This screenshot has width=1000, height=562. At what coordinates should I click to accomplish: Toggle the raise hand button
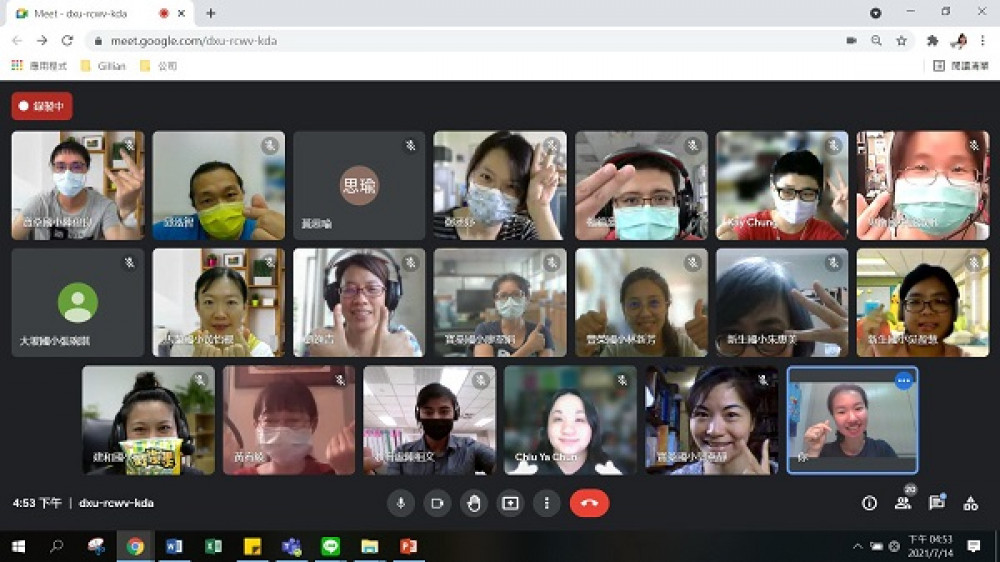pyautogui.click(x=474, y=503)
